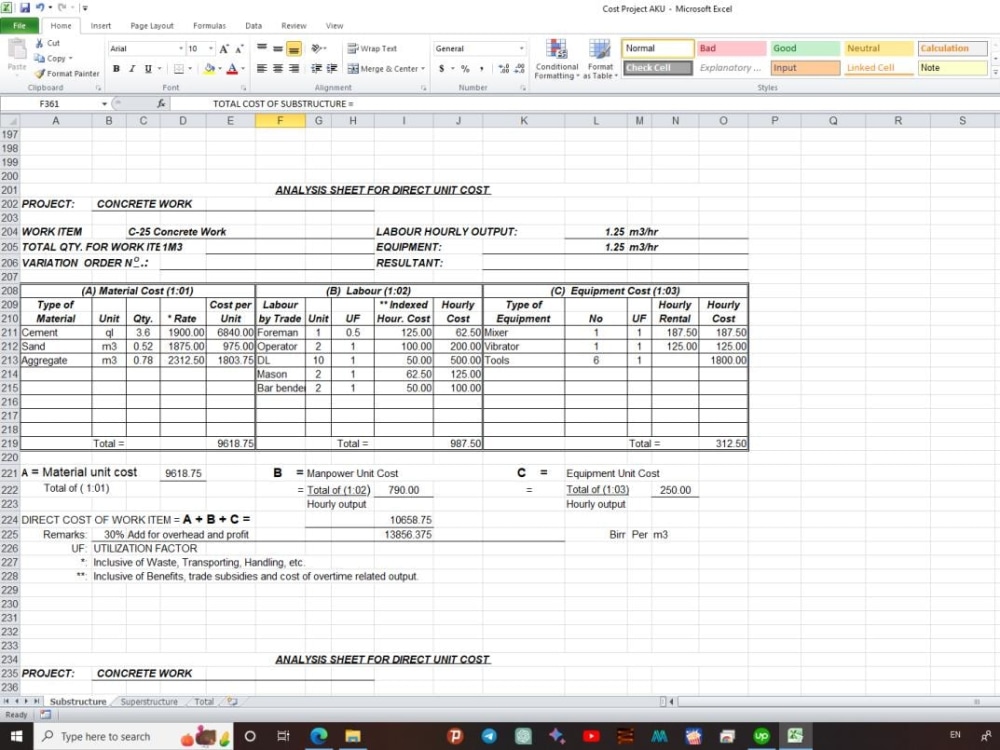This screenshot has width=1000, height=750.
Task: Cut the selected cells
Action: 48,43
